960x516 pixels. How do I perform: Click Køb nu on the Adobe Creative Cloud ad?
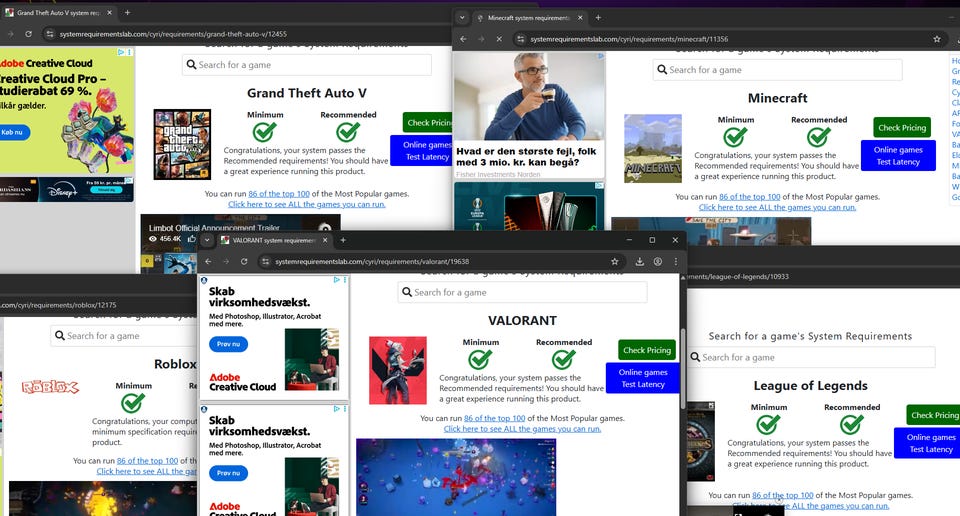[x=12, y=132]
